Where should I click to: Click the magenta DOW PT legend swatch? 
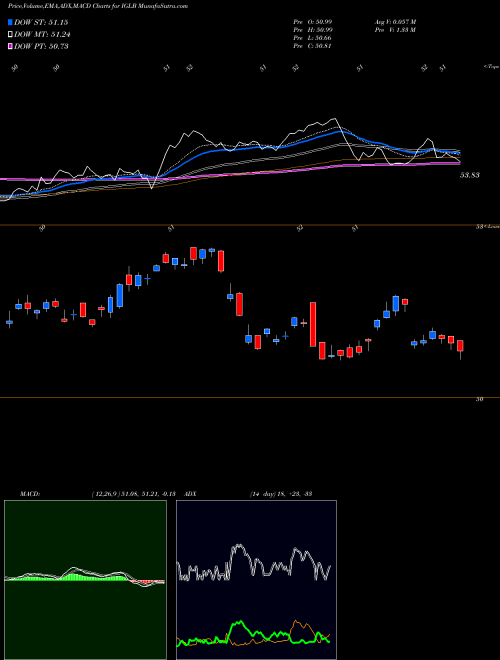pyautogui.click(x=10, y=46)
